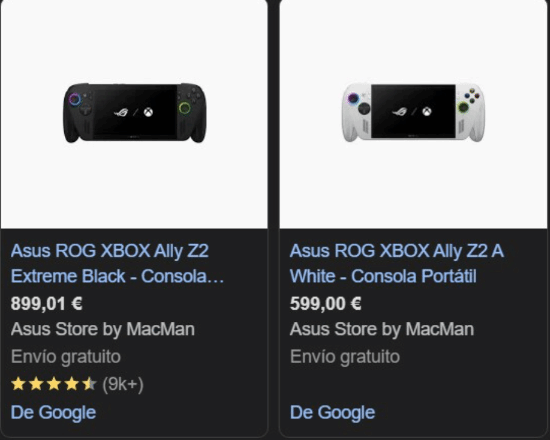Select the 599,00 € price
Viewport: 550px width, 440px height.
point(326,304)
